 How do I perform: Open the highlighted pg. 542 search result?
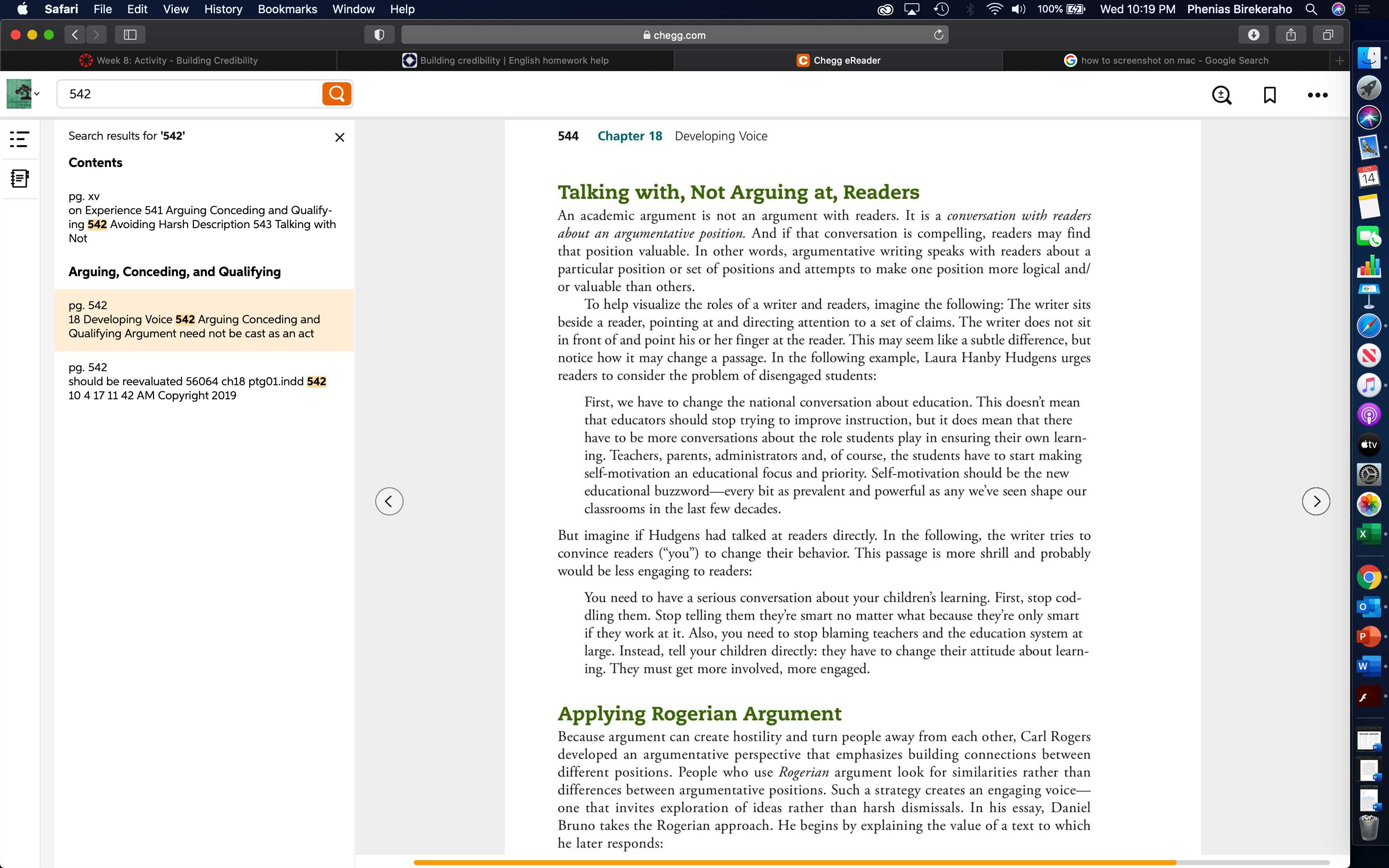click(204, 320)
